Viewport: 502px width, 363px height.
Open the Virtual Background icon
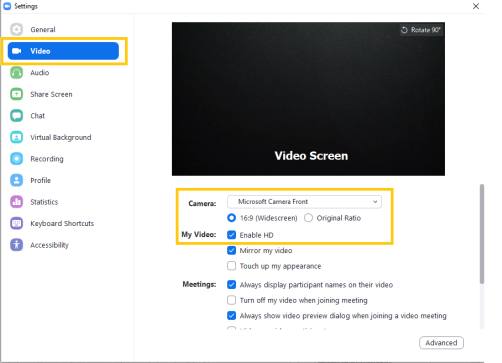coord(16,137)
